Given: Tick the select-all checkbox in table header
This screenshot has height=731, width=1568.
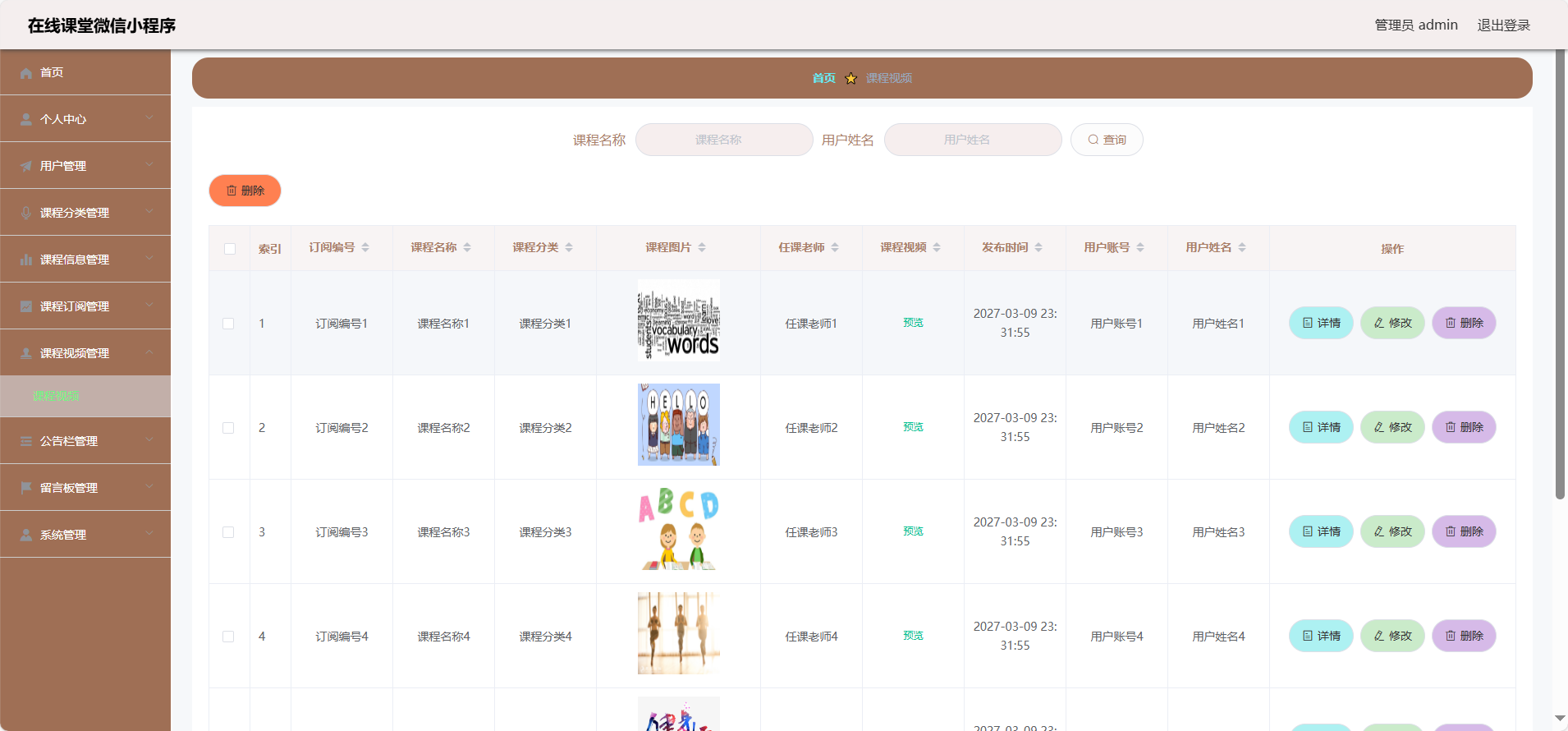Looking at the screenshot, I should 230,249.
